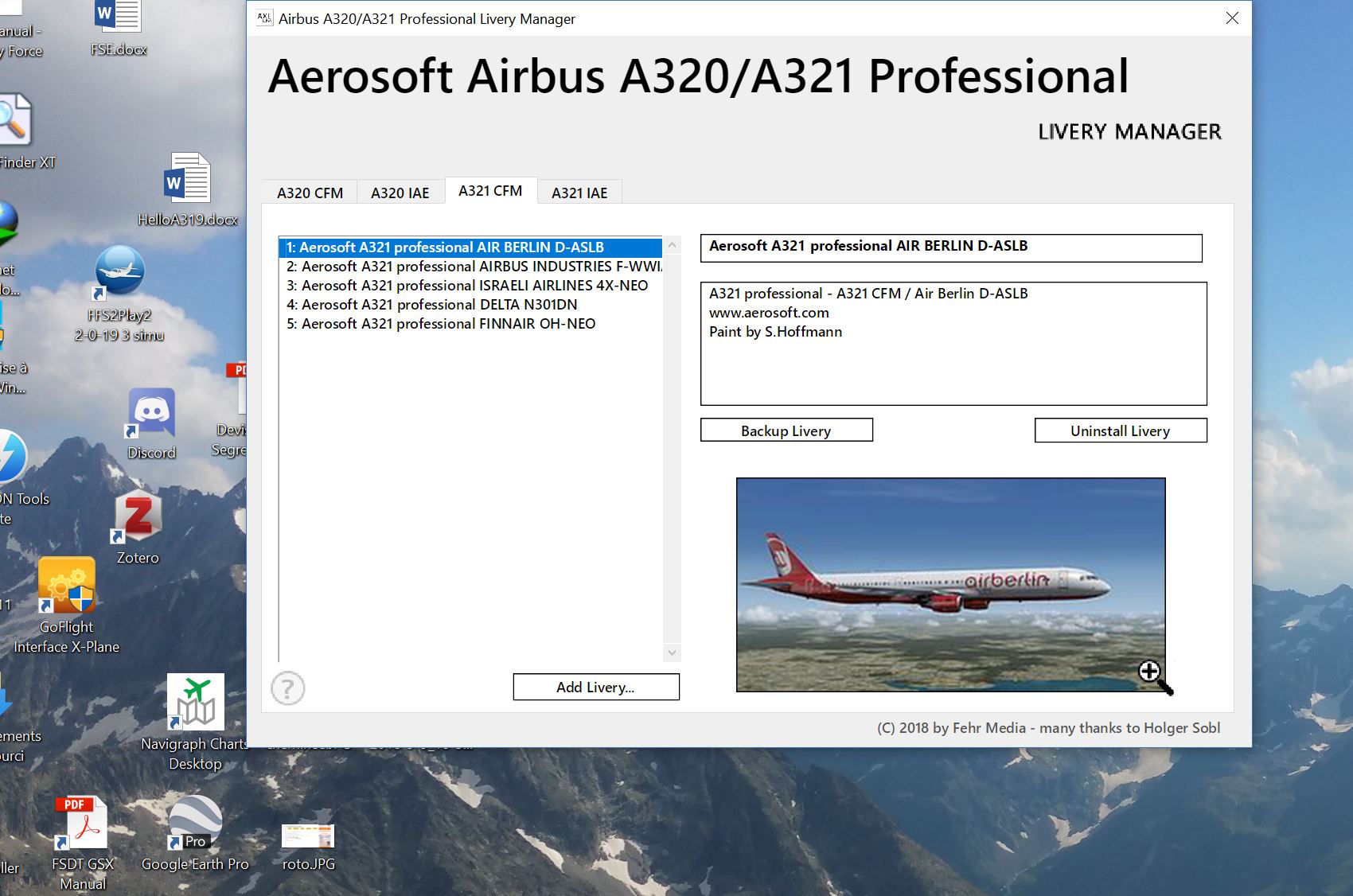Screen dimensions: 1353x896
Task: Click the Air Berlin aircraft preview image
Action: [x=951, y=585]
